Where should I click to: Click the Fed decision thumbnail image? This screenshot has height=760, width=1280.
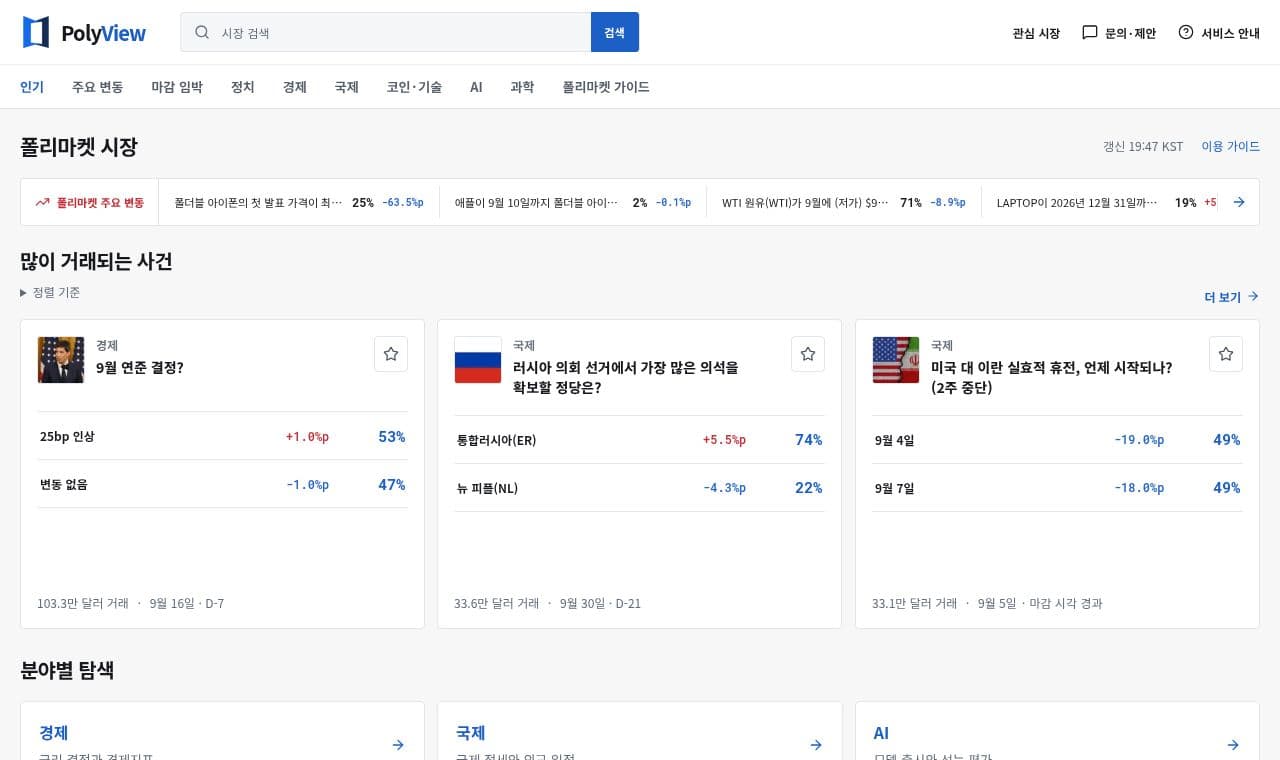(x=61, y=360)
